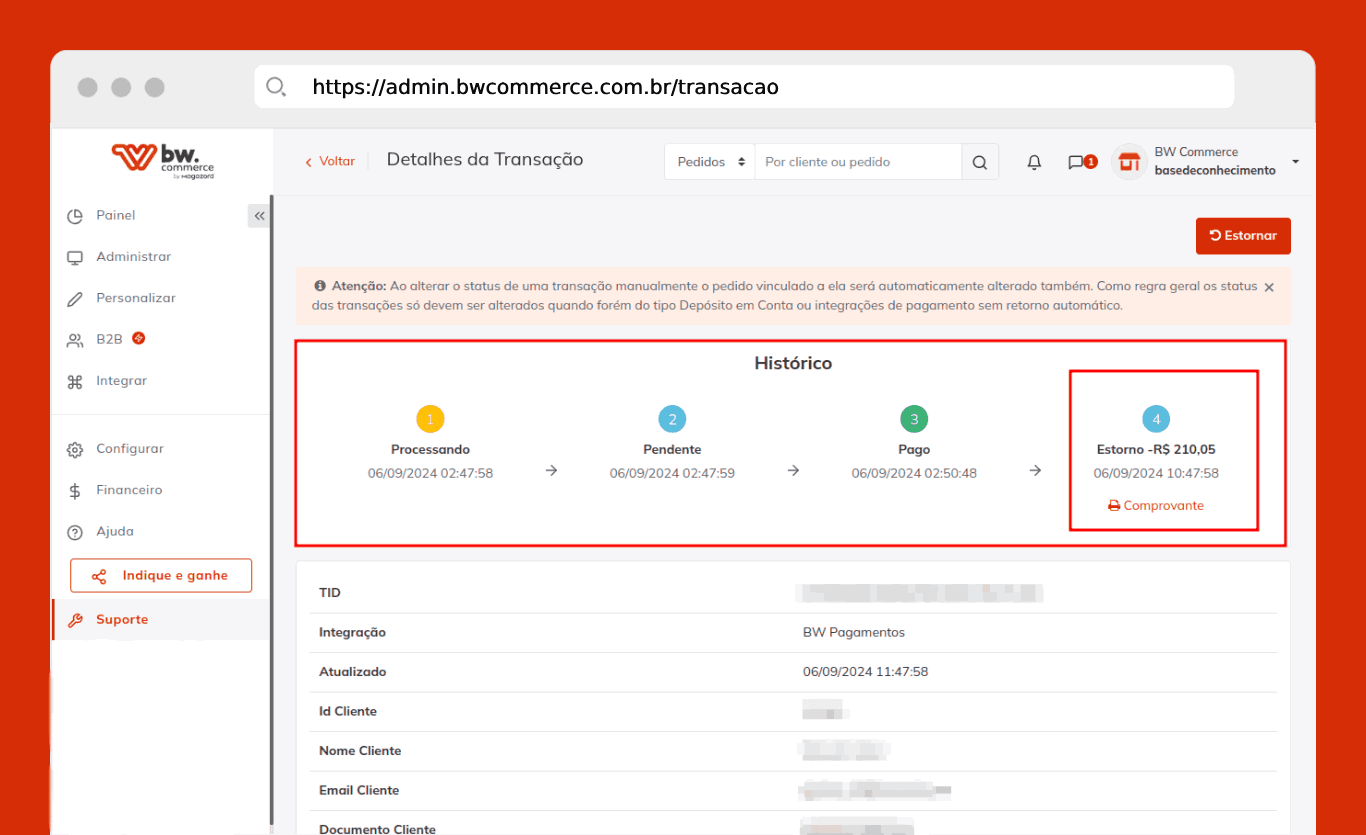The height and width of the screenshot is (835, 1366).
Task: Click the 'TID' row label
Action: click(330, 593)
